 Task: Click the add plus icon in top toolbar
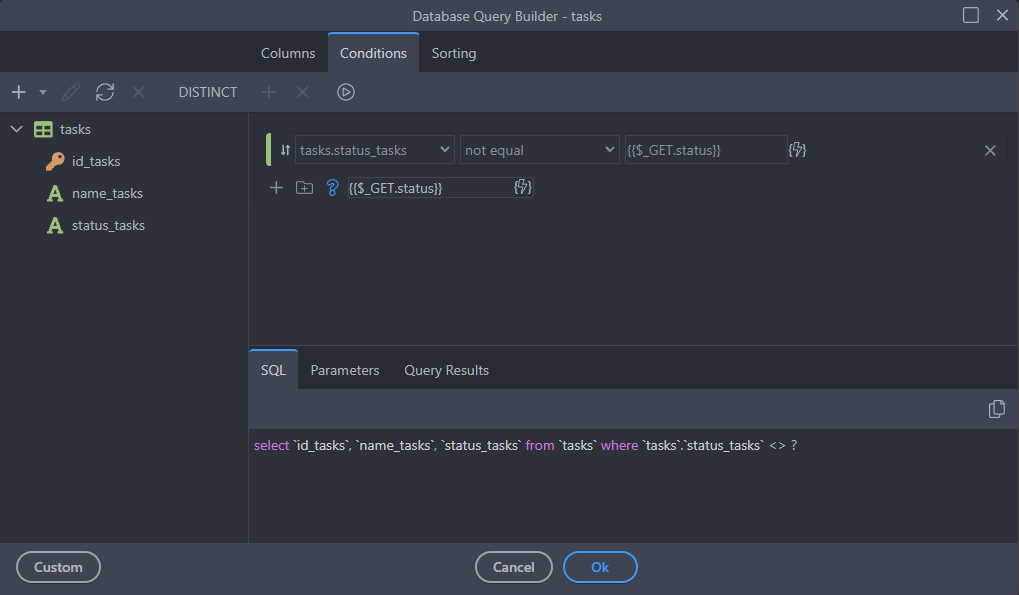tap(18, 92)
